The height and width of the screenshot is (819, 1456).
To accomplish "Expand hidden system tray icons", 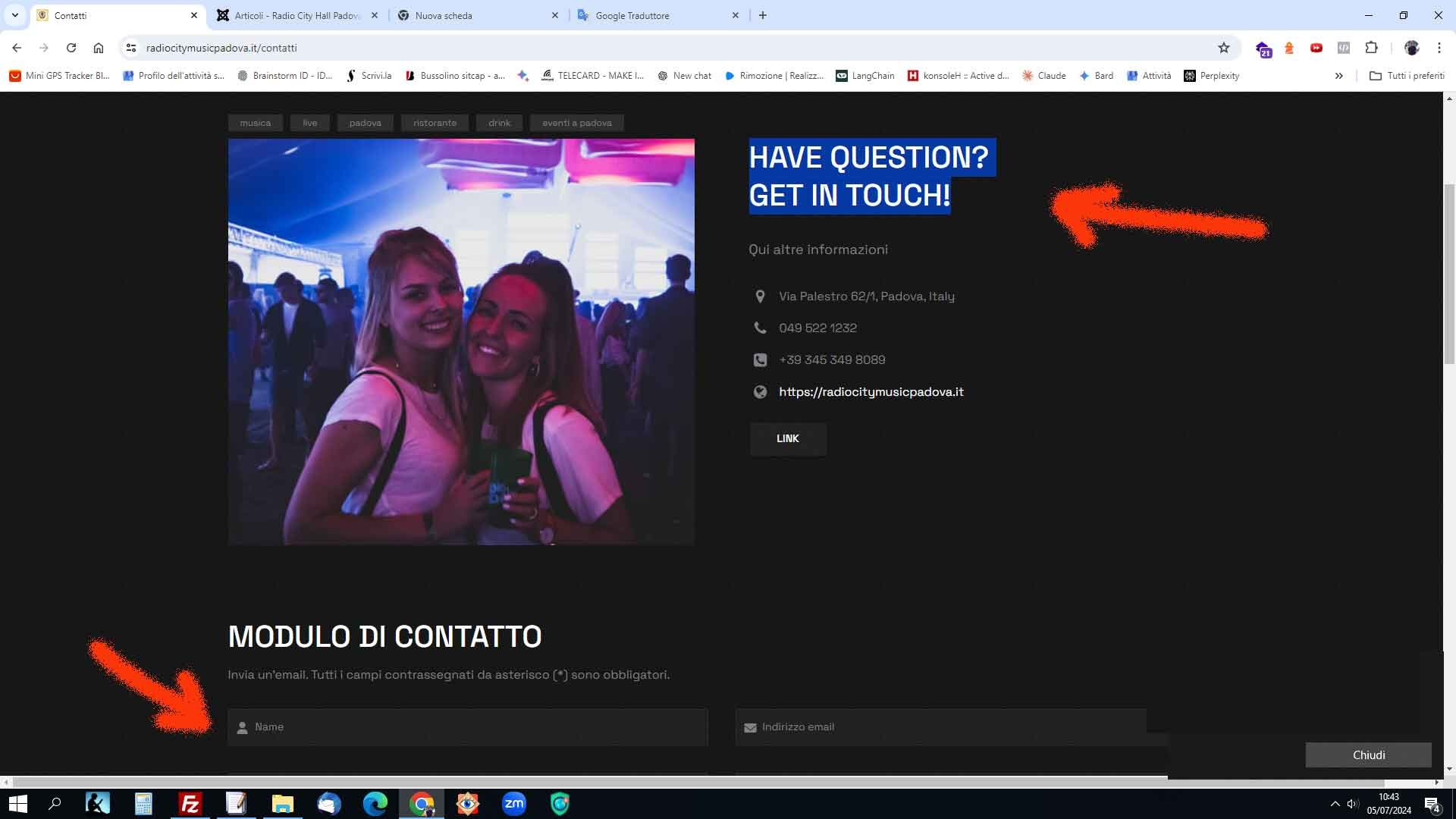I will [1335, 804].
